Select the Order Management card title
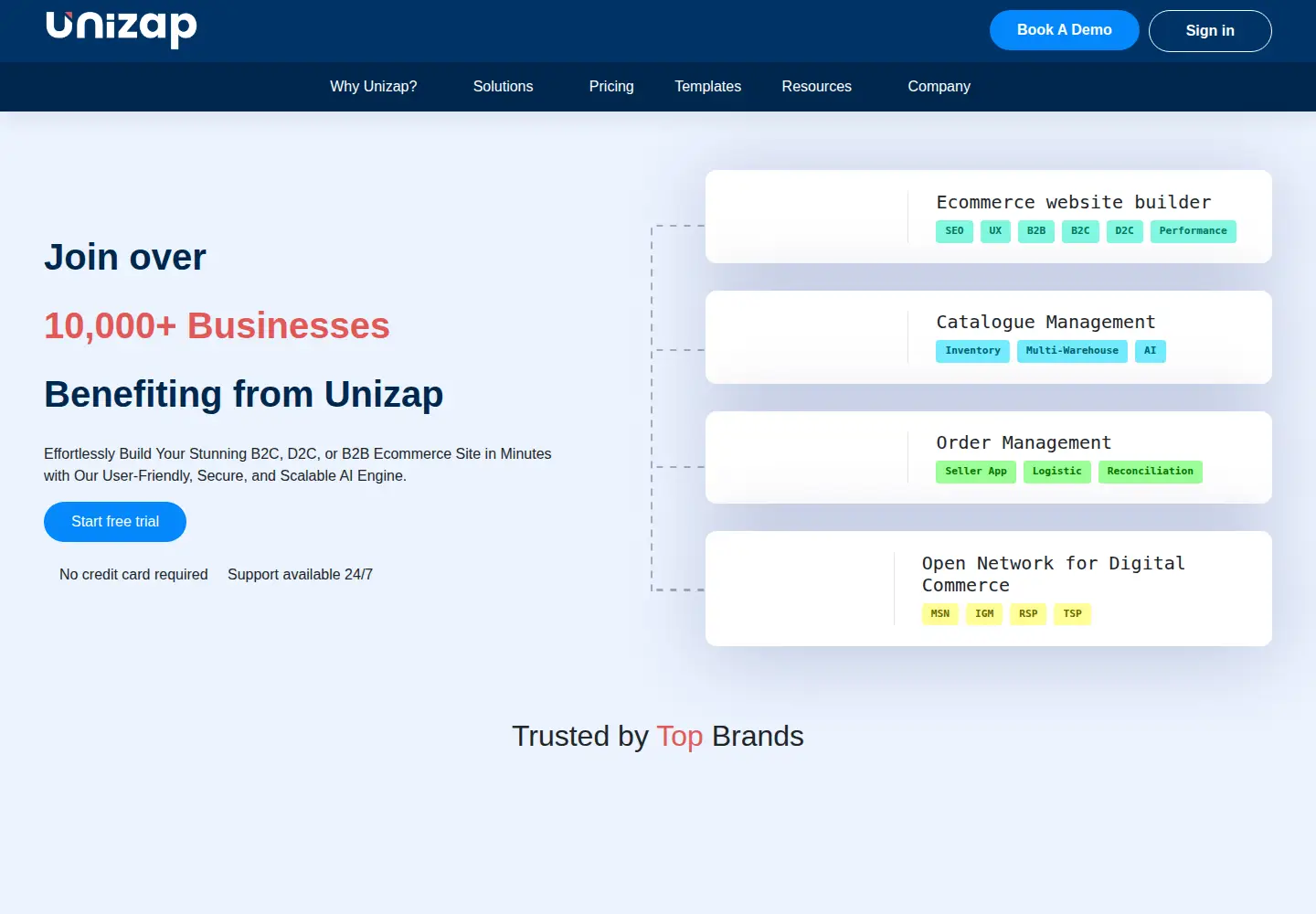Viewport: 1316px width, 914px height. (1024, 442)
